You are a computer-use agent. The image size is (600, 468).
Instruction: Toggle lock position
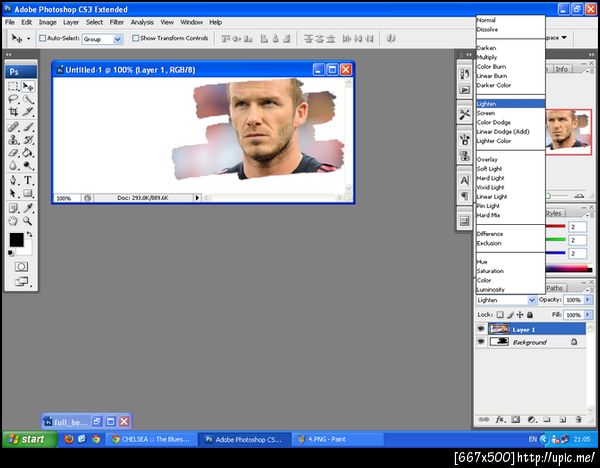coord(520,315)
